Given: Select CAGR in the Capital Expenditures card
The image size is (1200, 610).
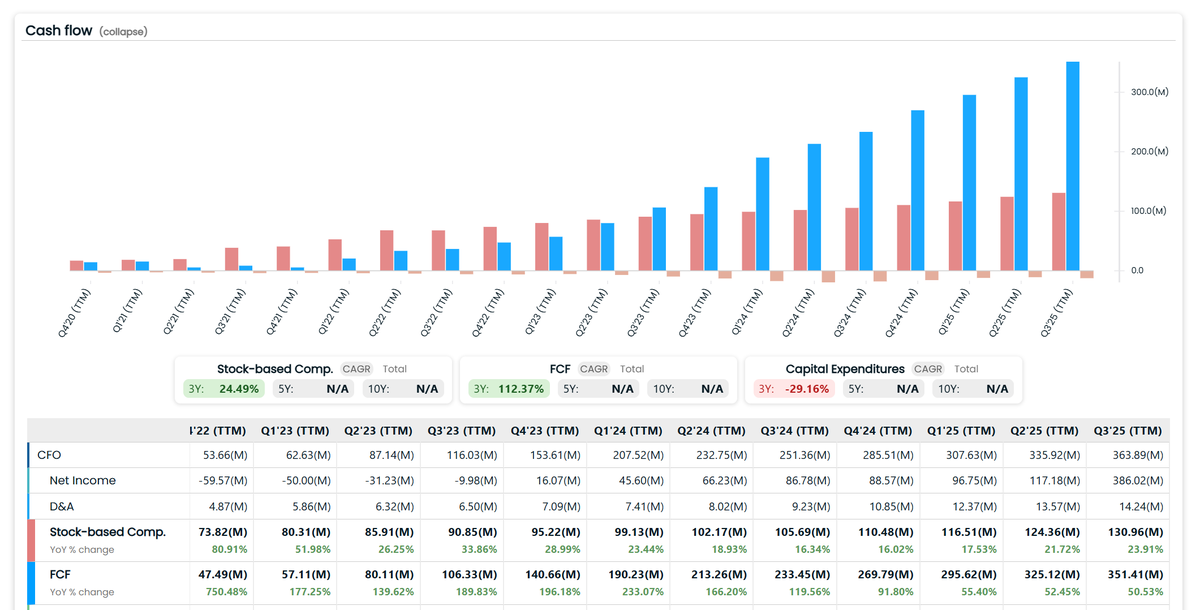Looking at the screenshot, I should (x=928, y=369).
